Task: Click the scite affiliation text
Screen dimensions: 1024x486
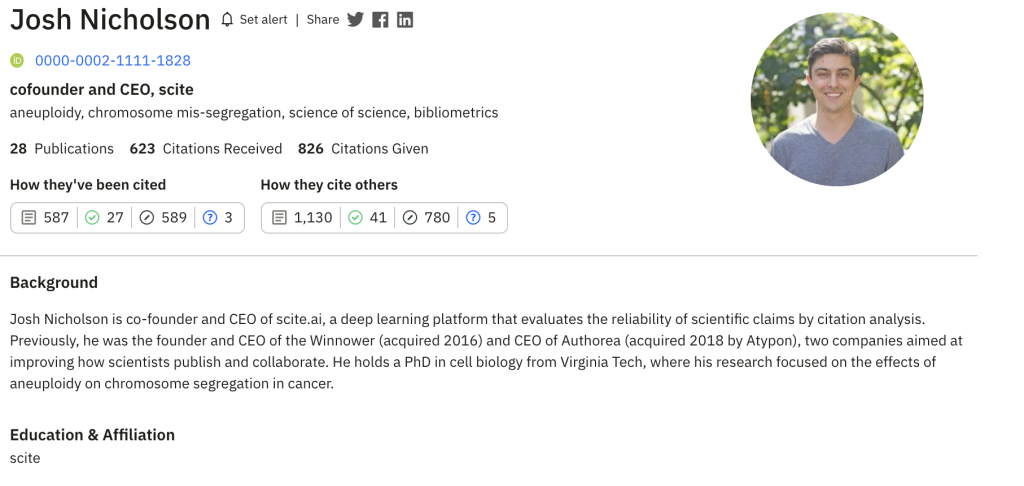Action: (x=25, y=459)
